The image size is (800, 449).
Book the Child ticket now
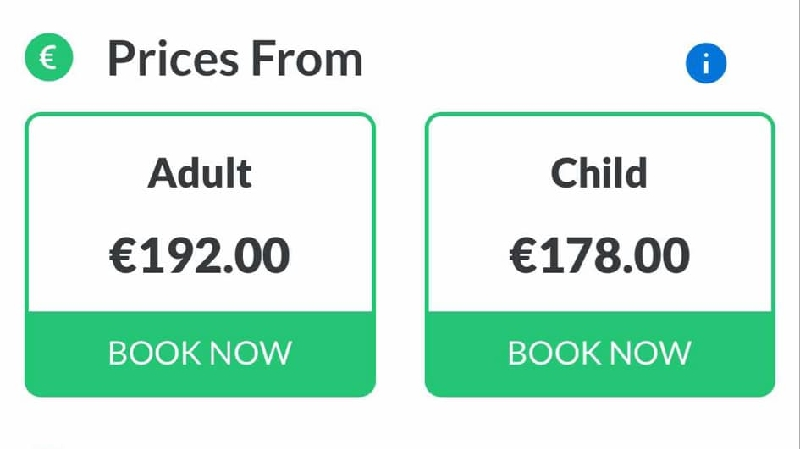coord(600,353)
